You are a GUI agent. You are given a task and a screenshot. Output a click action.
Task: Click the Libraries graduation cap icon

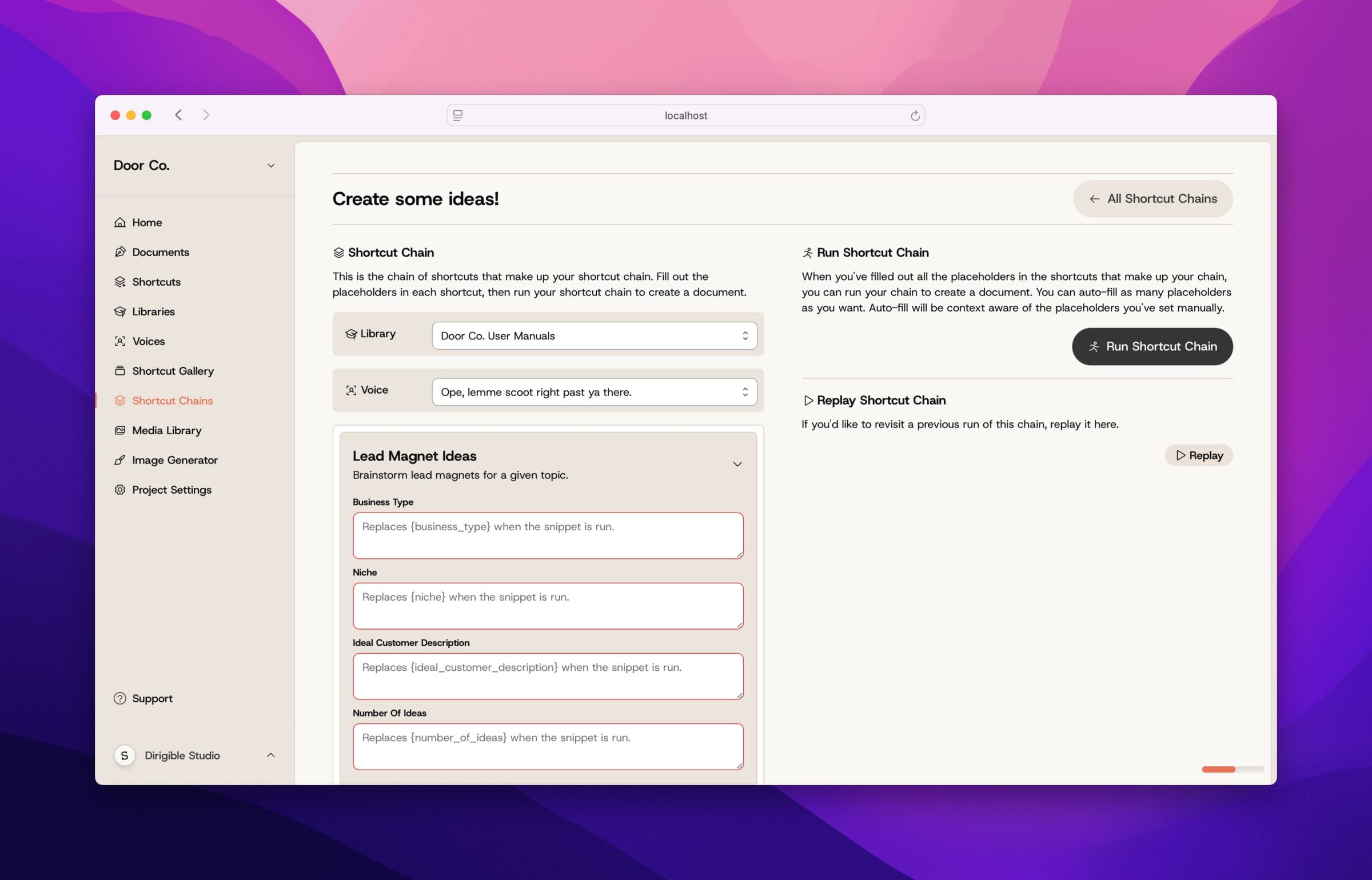pos(119,311)
